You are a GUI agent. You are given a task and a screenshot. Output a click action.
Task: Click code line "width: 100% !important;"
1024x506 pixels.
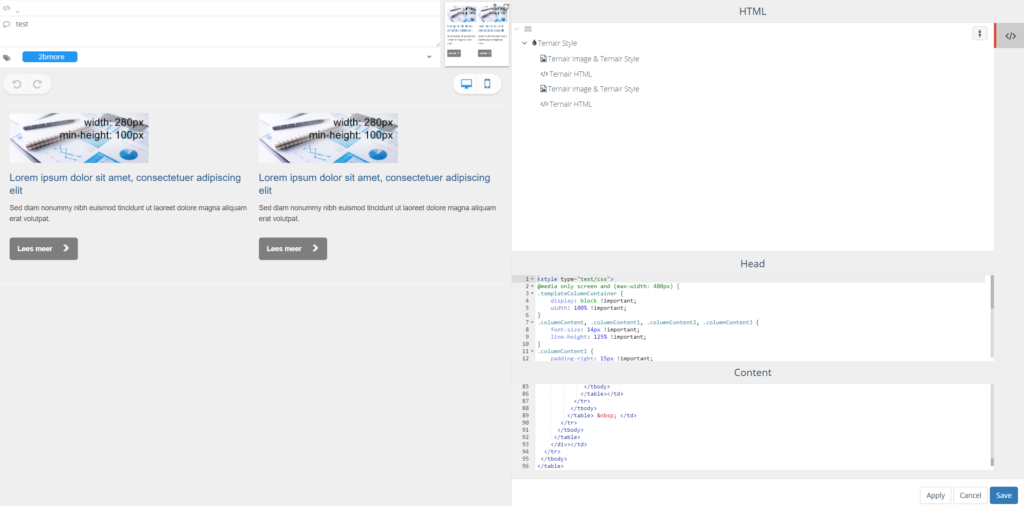click(588, 308)
